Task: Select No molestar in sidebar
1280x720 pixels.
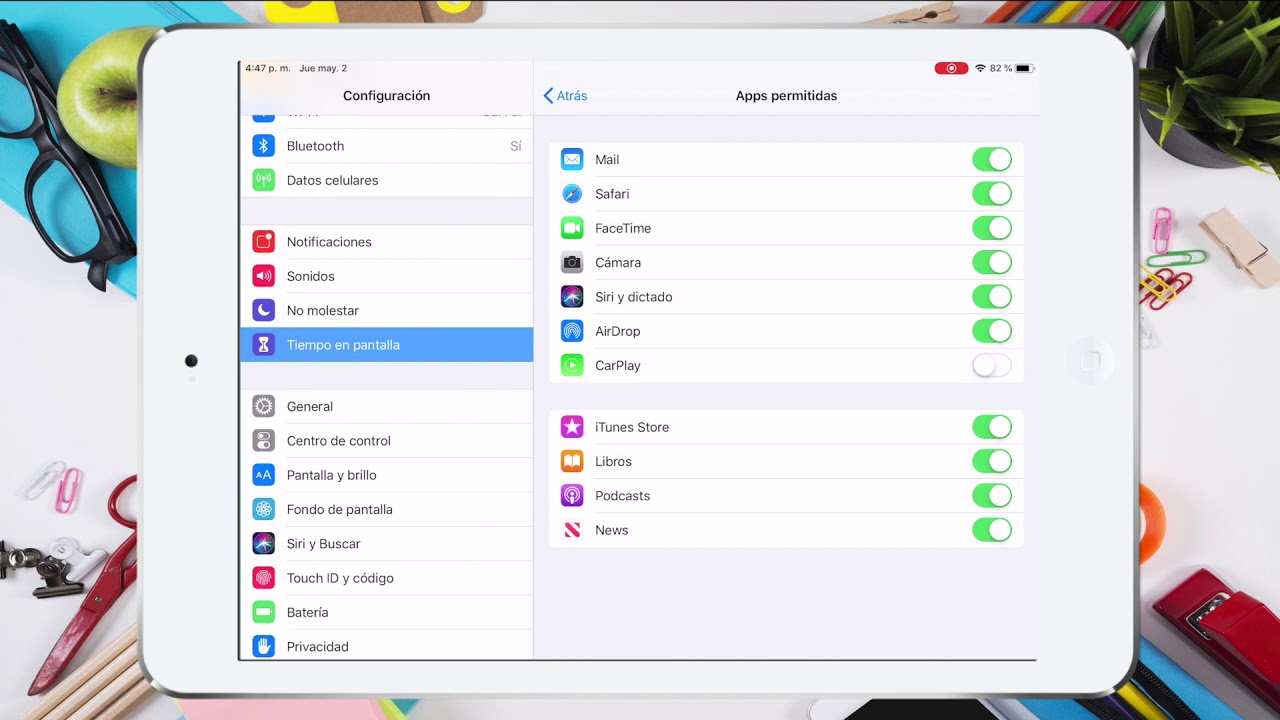Action: 387,310
